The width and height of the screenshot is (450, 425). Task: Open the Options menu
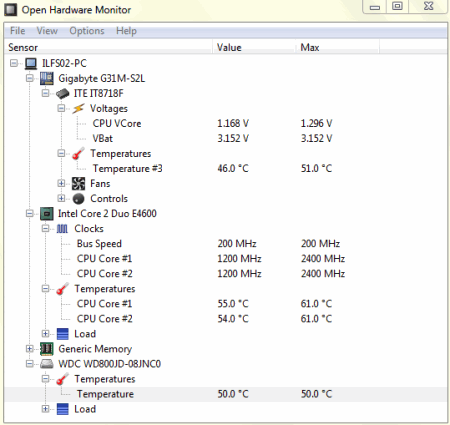(87, 31)
